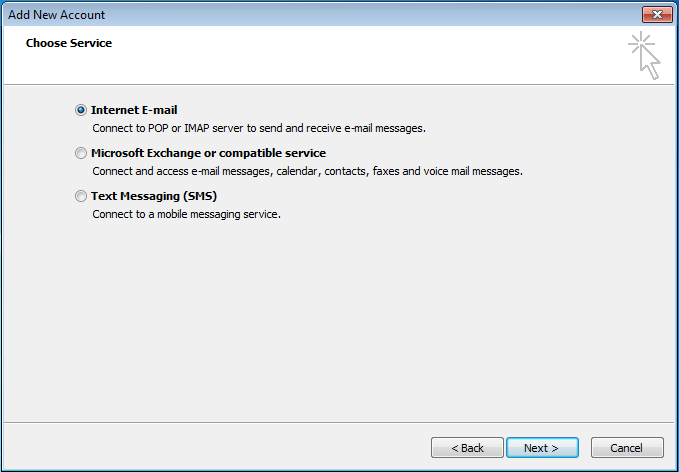Select the Text Messaging (SMS) radio button

coord(81,196)
